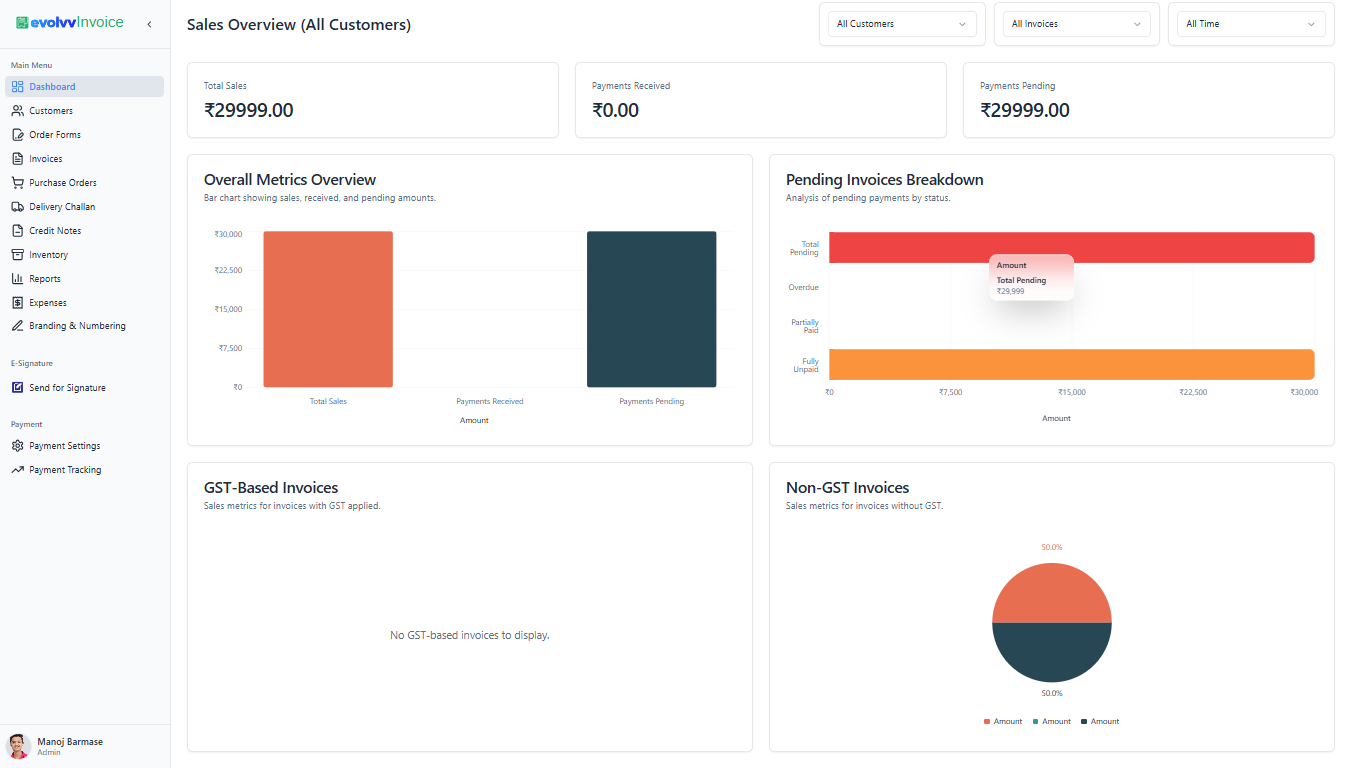Image resolution: width=1350 pixels, height=768 pixels.
Task: Click the Customers people icon
Action: (18, 111)
